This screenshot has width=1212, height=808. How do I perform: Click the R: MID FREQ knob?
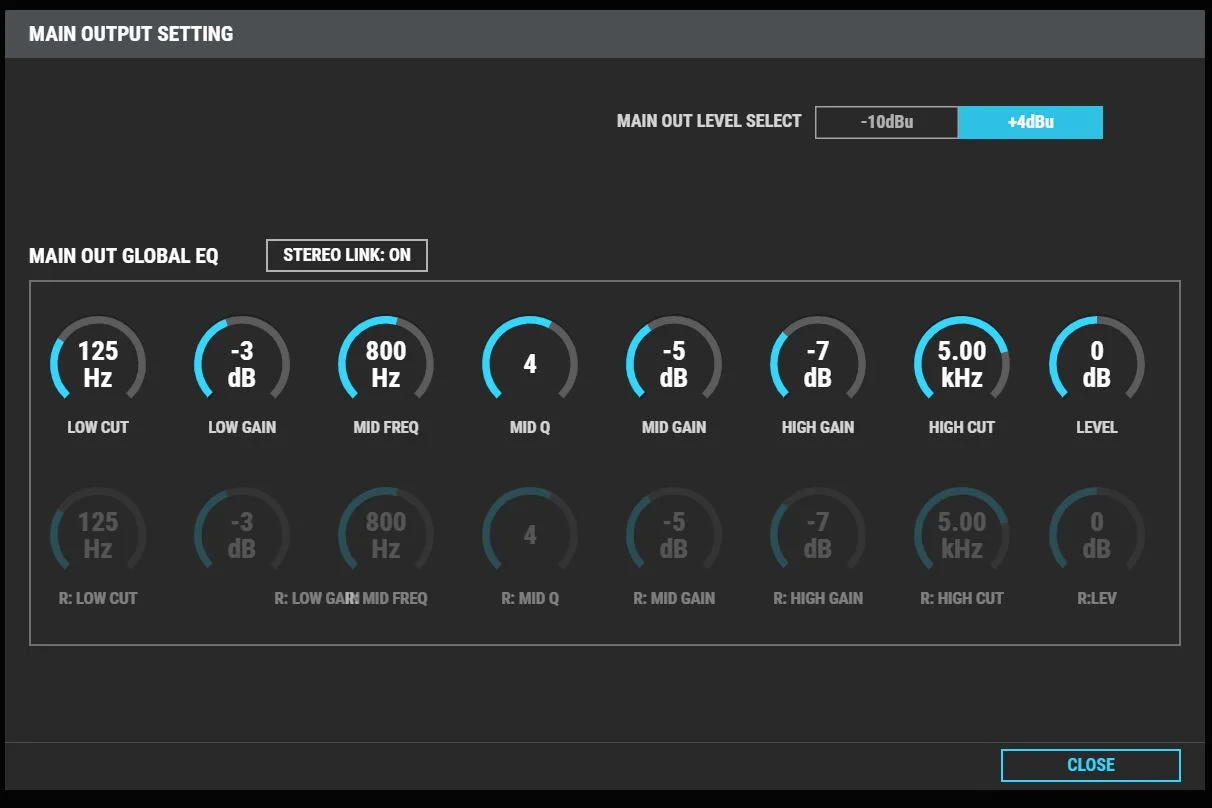tap(385, 534)
